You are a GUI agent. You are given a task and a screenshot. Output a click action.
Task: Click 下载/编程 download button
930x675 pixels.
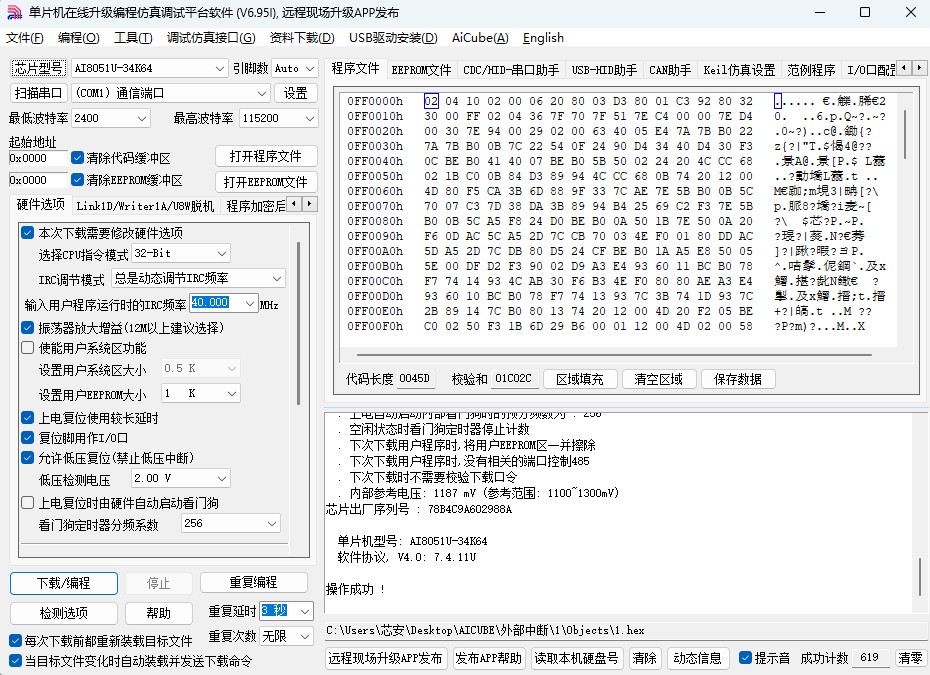coord(63,583)
